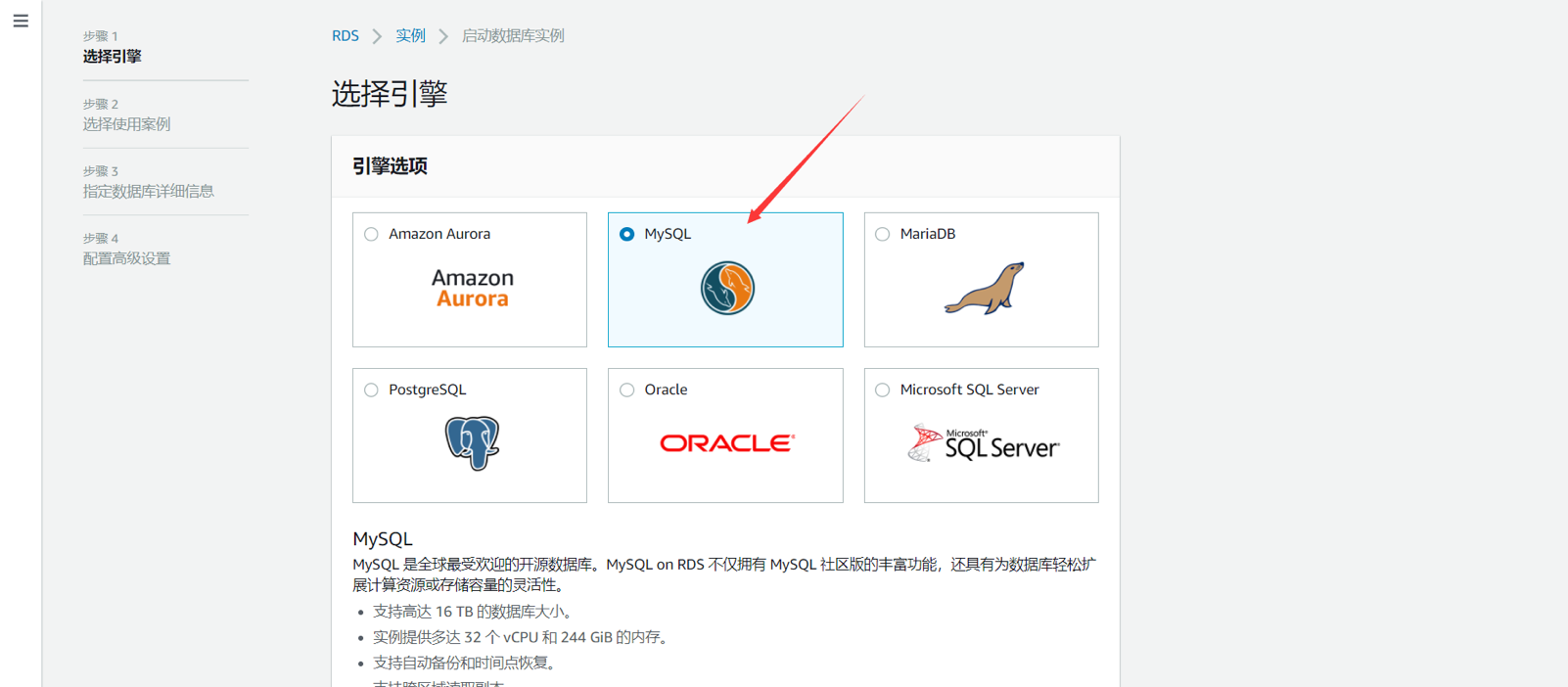Viewport: 1568px width, 687px height.
Task: Click the MariaDB seal logo
Action: click(985, 289)
